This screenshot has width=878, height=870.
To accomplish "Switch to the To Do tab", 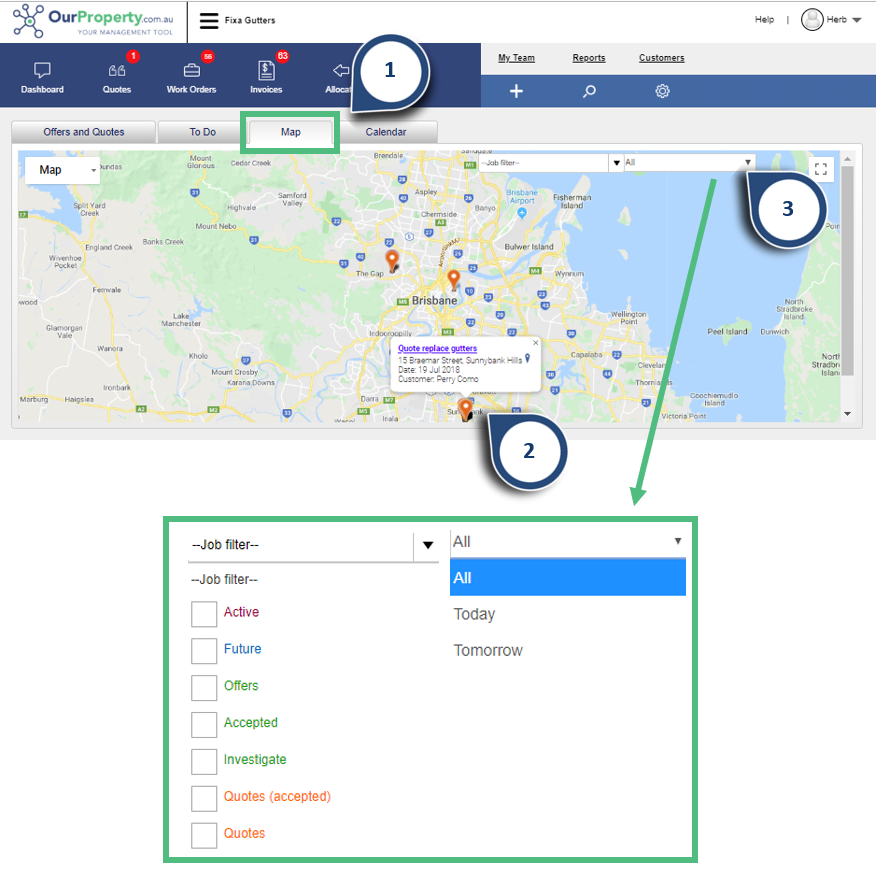I will pos(203,132).
